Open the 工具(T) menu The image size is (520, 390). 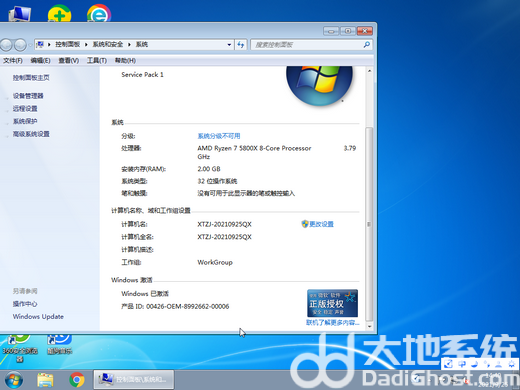click(97, 60)
